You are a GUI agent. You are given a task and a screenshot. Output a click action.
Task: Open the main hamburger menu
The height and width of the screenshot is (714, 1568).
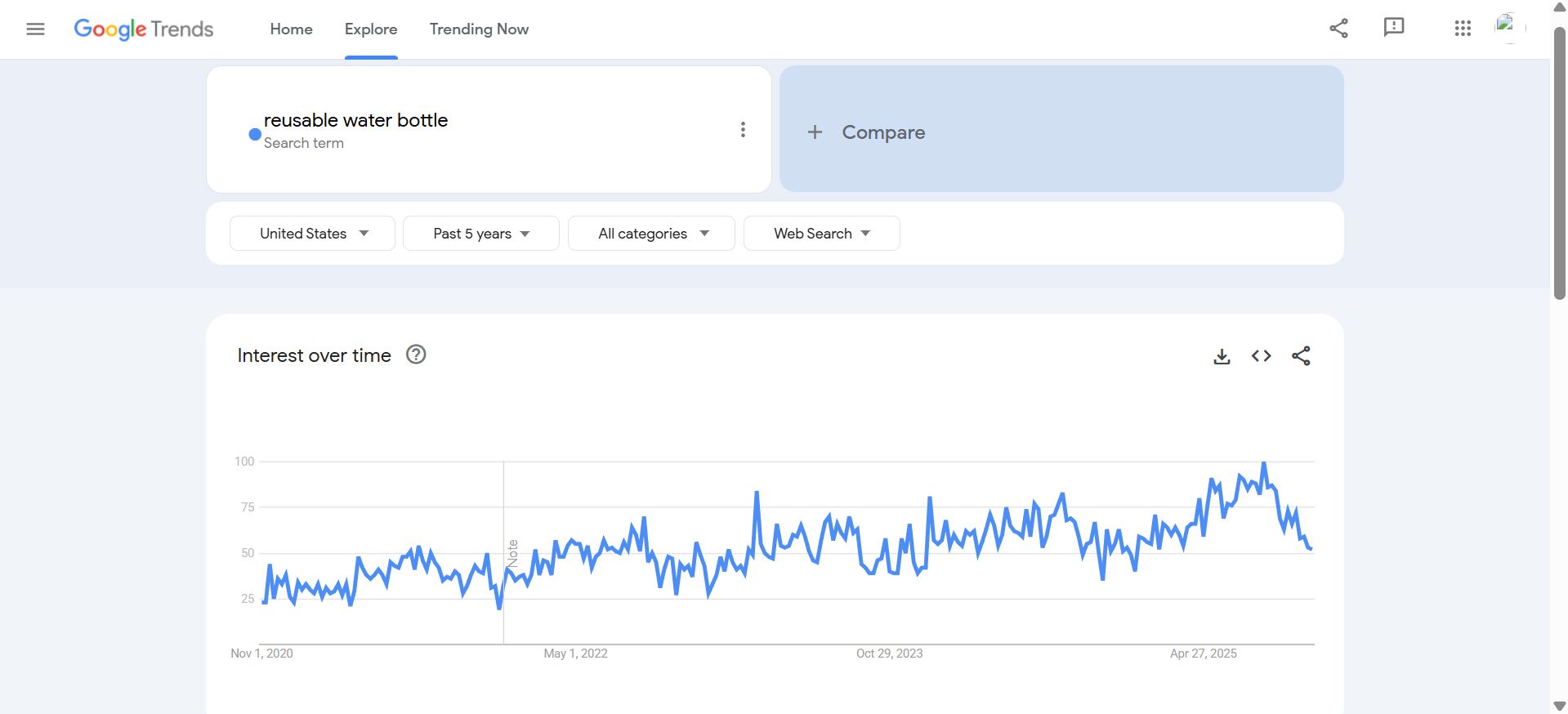tap(35, 29)
